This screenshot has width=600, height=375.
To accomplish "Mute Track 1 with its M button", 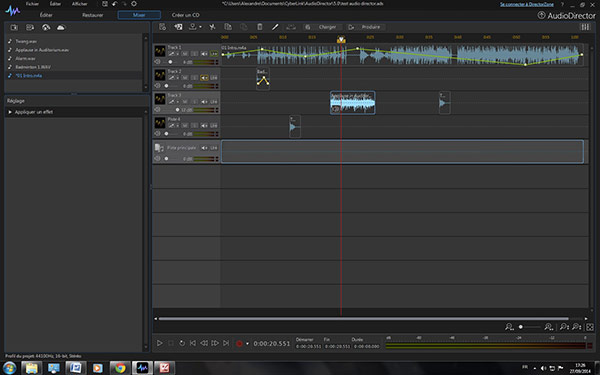I will pos(185,54).
